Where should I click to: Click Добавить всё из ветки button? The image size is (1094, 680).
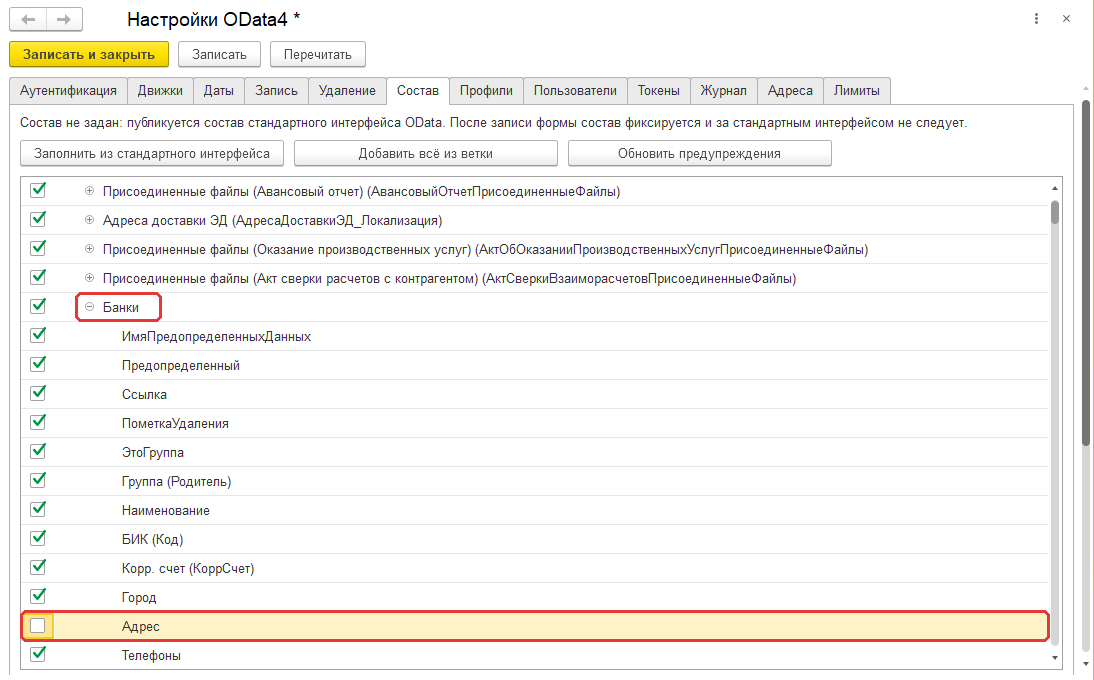point(426,153)
